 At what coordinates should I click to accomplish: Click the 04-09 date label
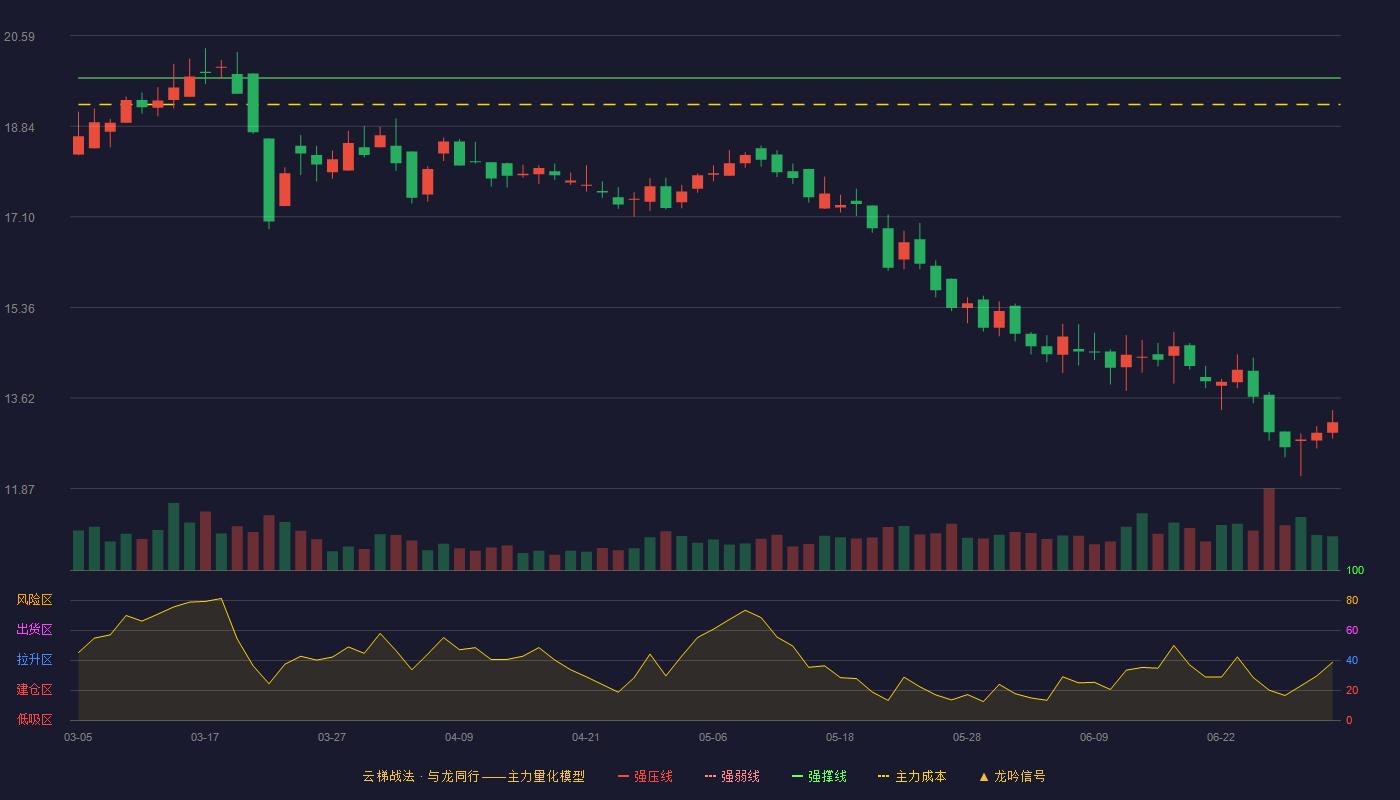pyautogui.click(x=459, y=737)
